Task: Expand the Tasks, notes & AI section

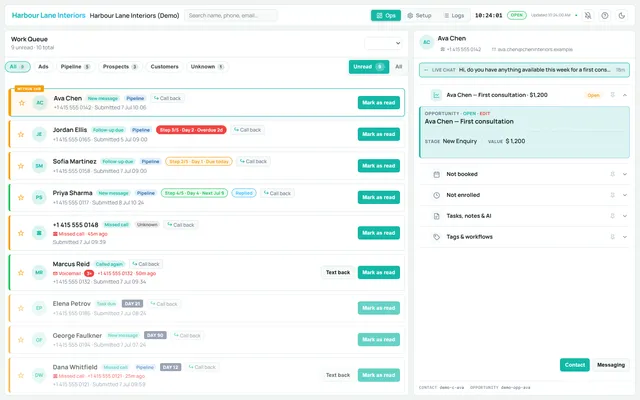Action: pos(624,216)
